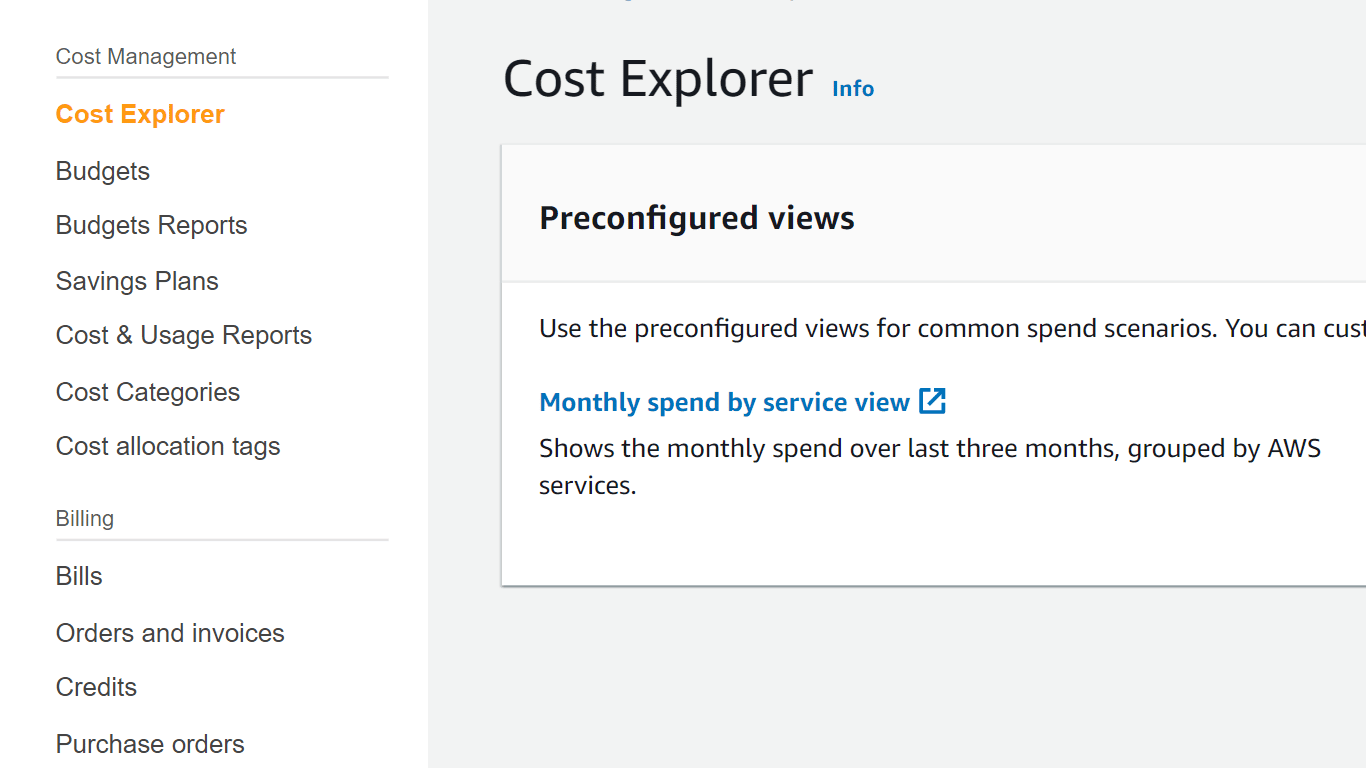Click the Info icon next to Cost Explorer heading
This screenshot has height=768, width=1366.
coord(852,89)
